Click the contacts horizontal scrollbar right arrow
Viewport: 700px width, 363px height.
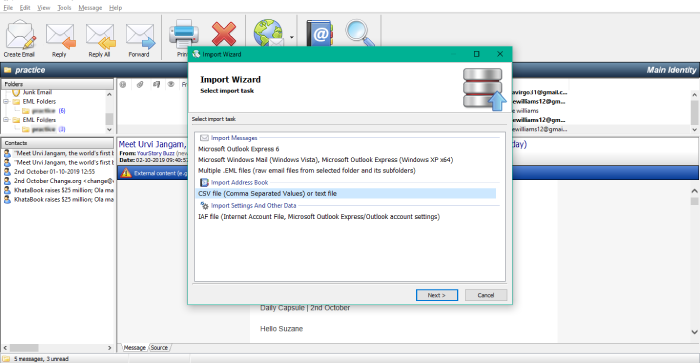[109, 348]
